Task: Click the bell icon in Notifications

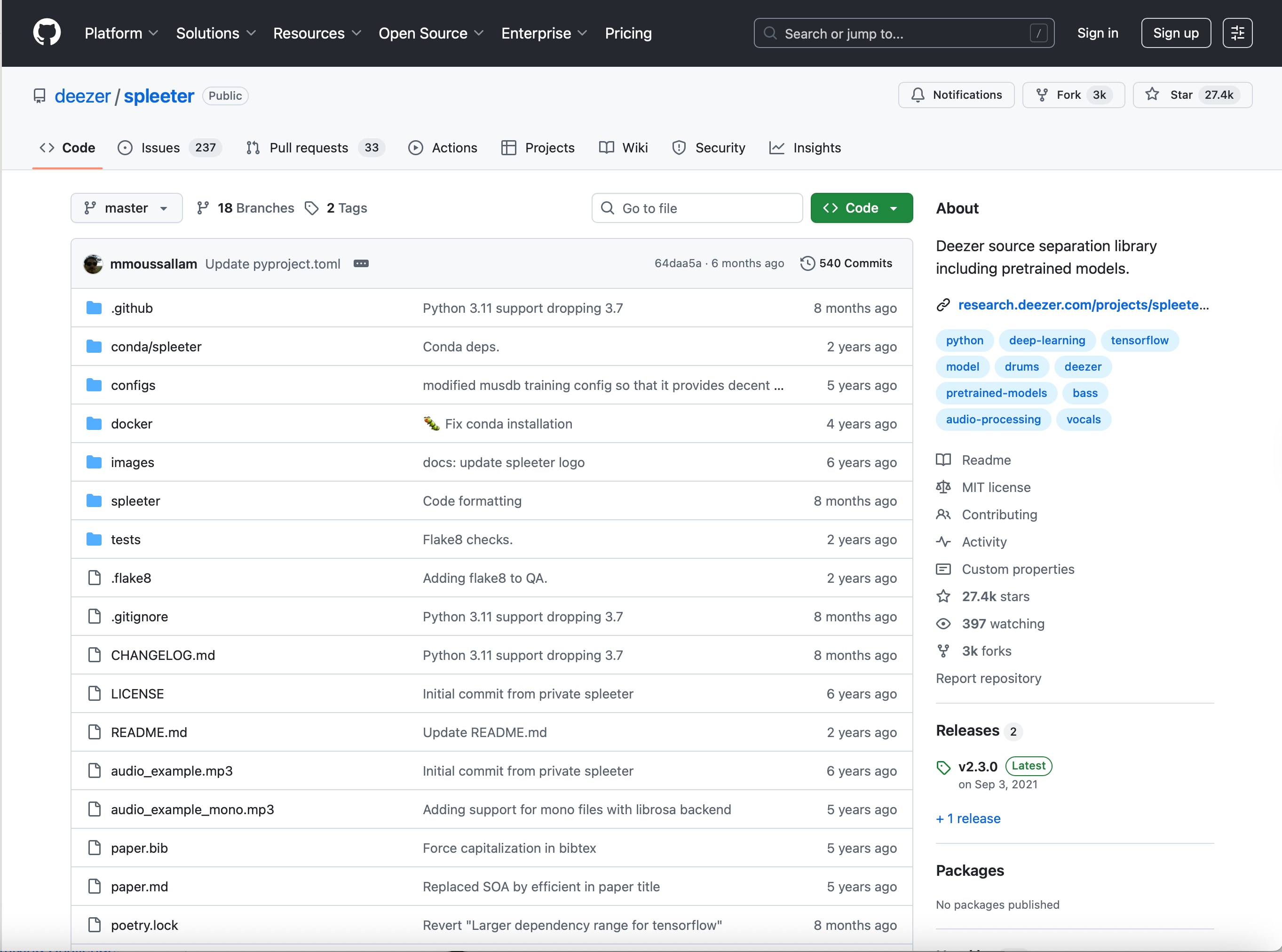Action: tap(918, 95)
